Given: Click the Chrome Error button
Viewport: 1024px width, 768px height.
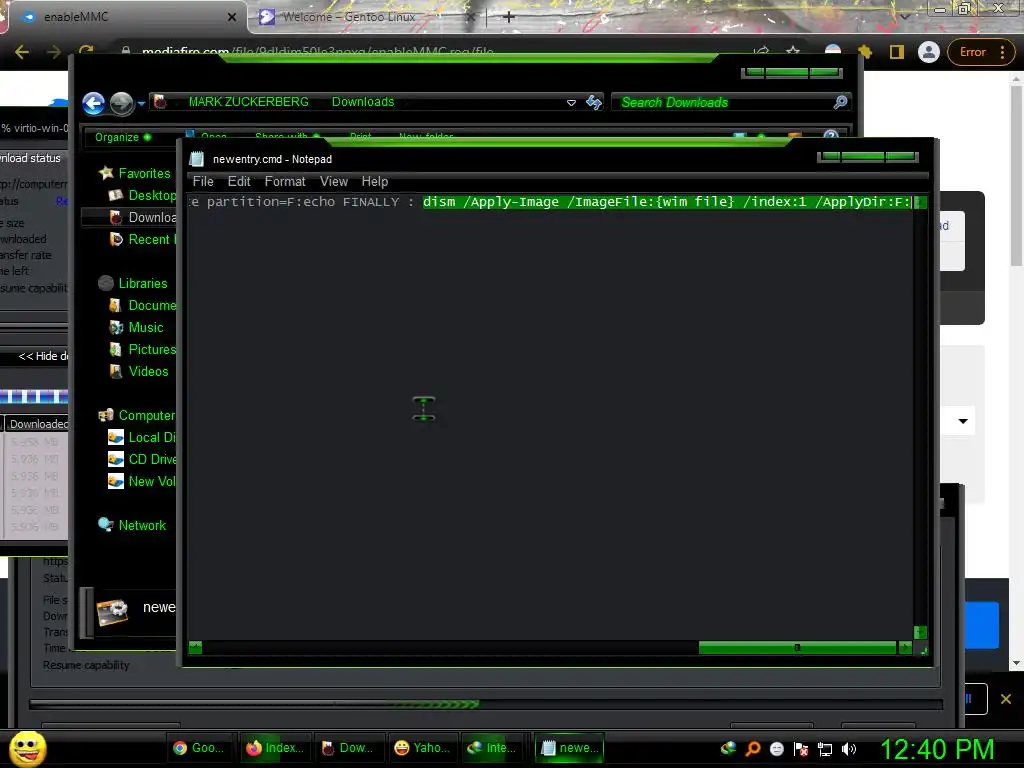Looking at the screenshot, I should coord(980,52).
